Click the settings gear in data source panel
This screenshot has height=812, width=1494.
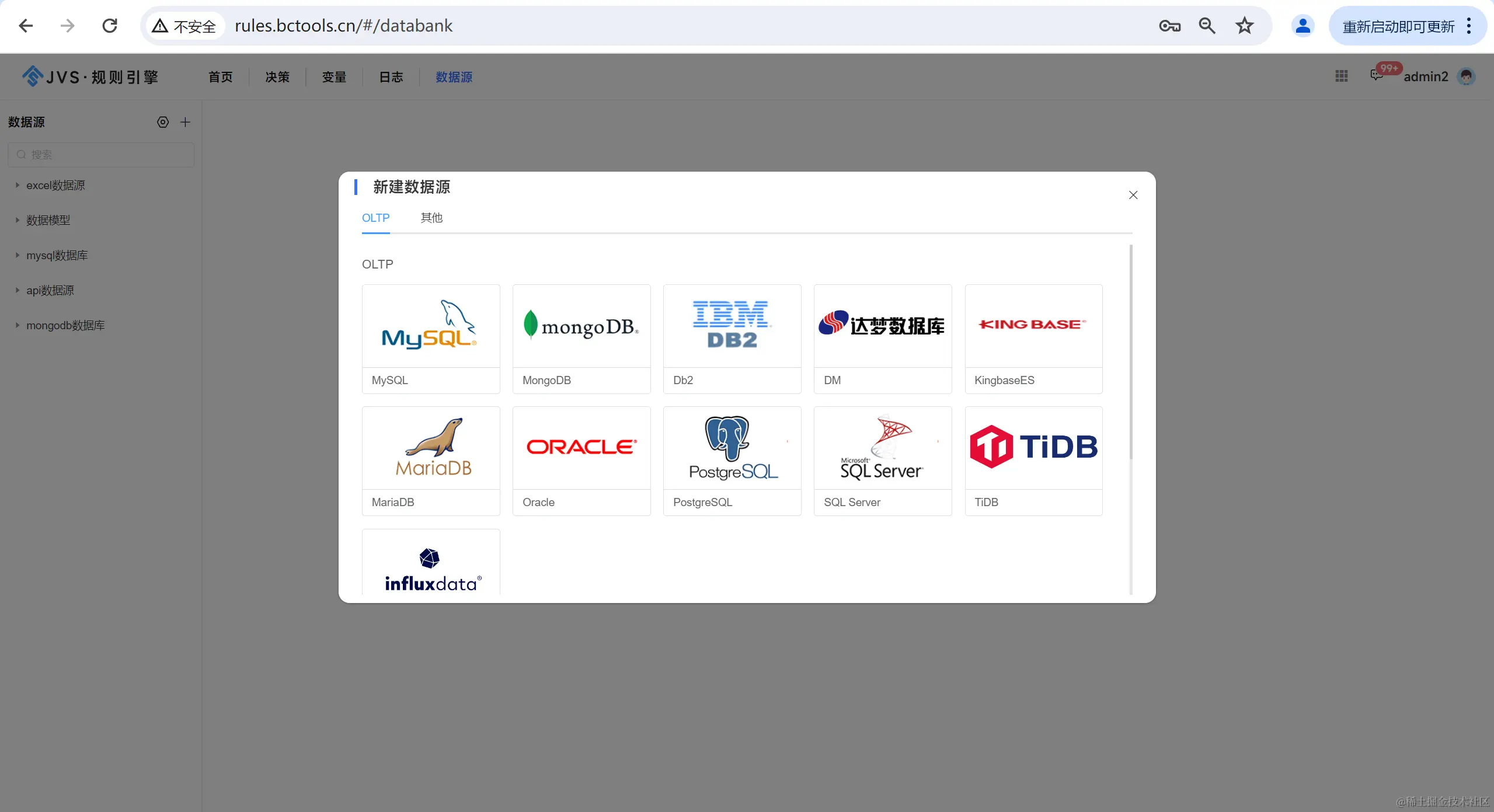[163, 122]
